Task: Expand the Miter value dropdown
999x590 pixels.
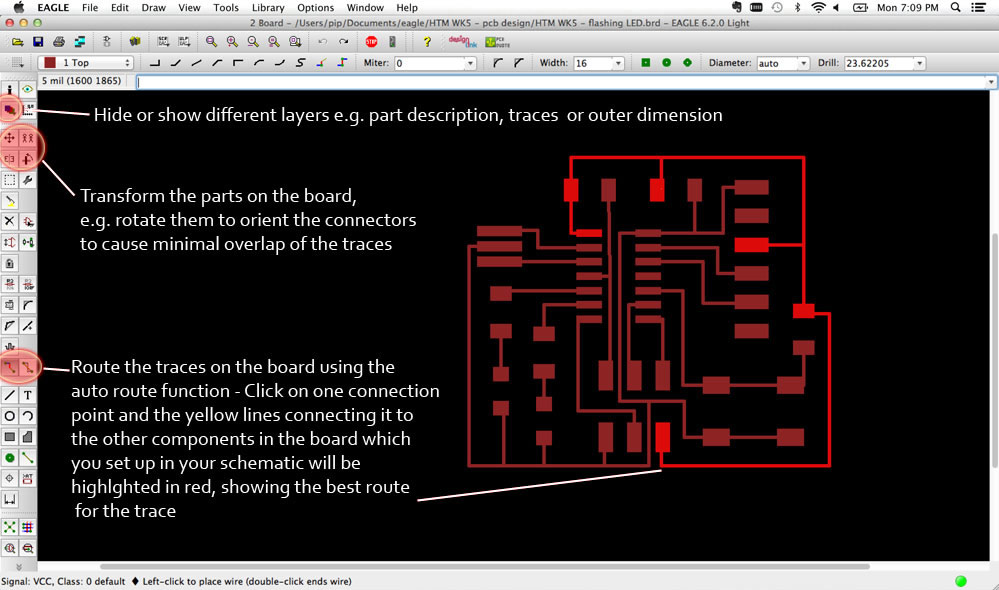Action: [468, 61]
